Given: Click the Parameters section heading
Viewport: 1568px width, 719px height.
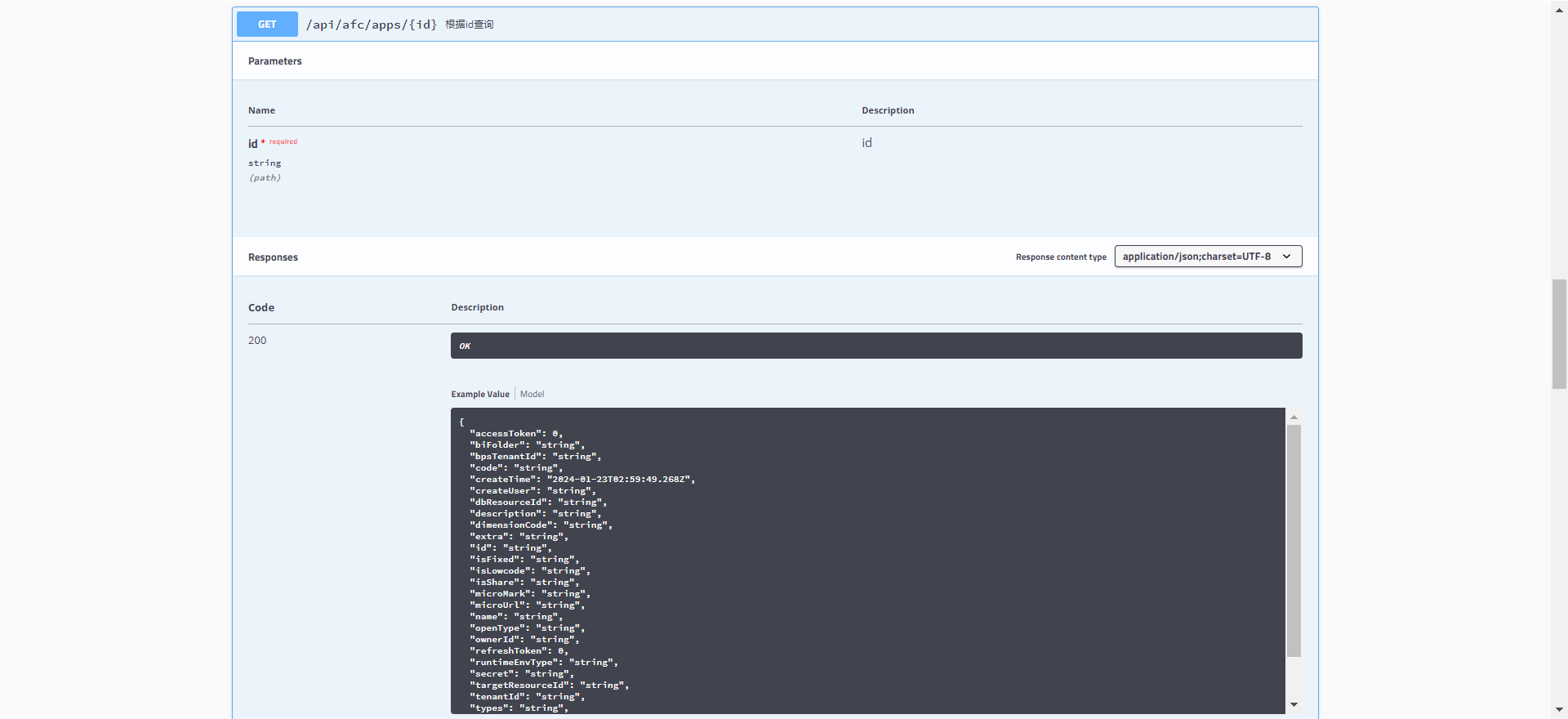Looking at the screenshot, I should (x=274, y=61).
